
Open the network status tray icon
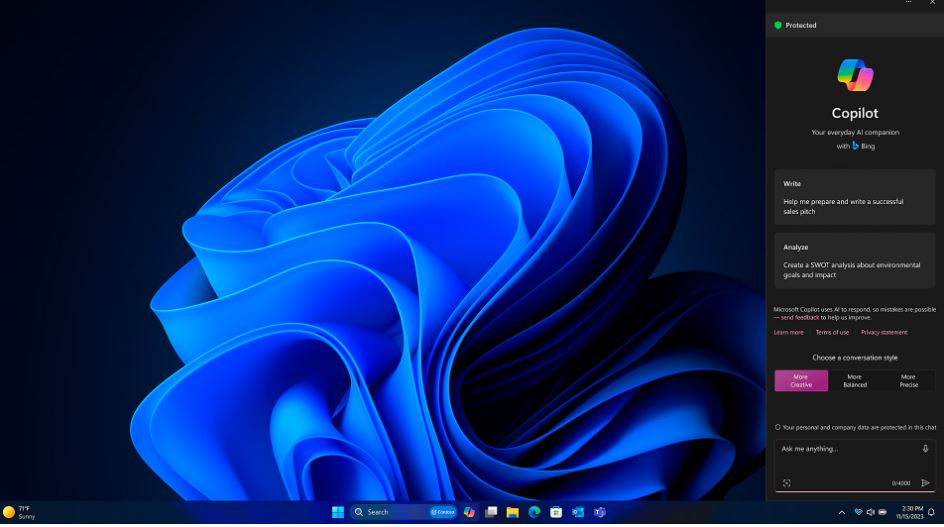point(858,512)
